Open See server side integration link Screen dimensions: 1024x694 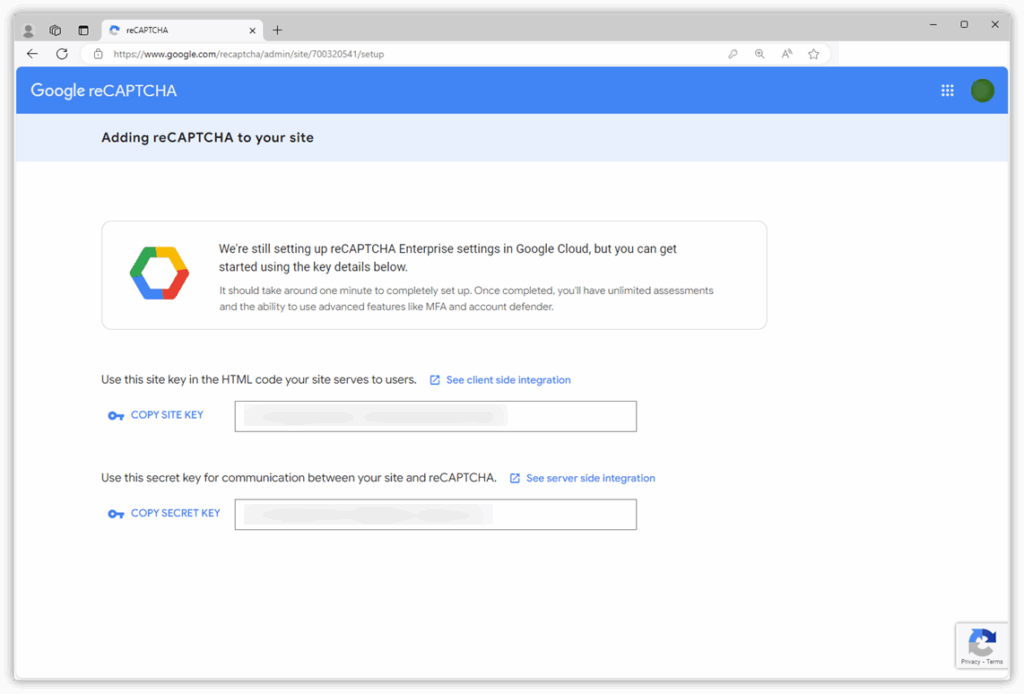(590, 478)
